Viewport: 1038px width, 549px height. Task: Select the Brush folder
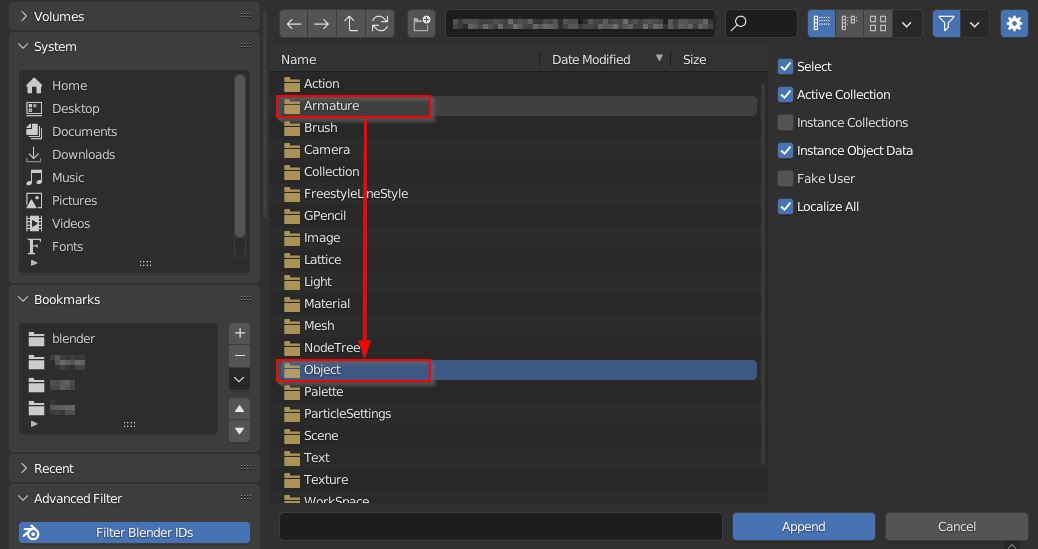(518, 128)
